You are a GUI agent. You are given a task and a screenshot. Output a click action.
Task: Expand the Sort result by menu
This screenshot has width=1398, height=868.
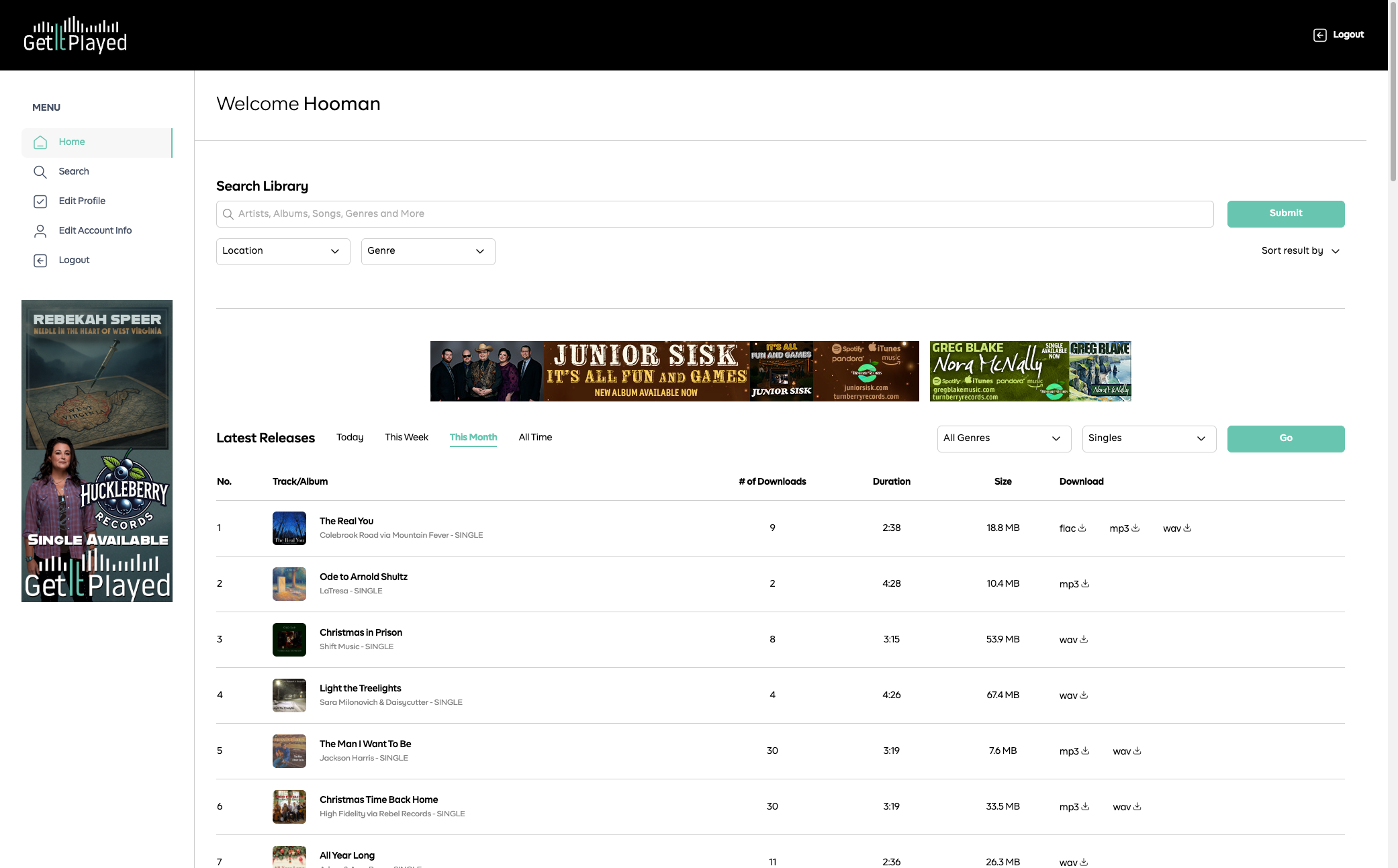point(1300,251)
